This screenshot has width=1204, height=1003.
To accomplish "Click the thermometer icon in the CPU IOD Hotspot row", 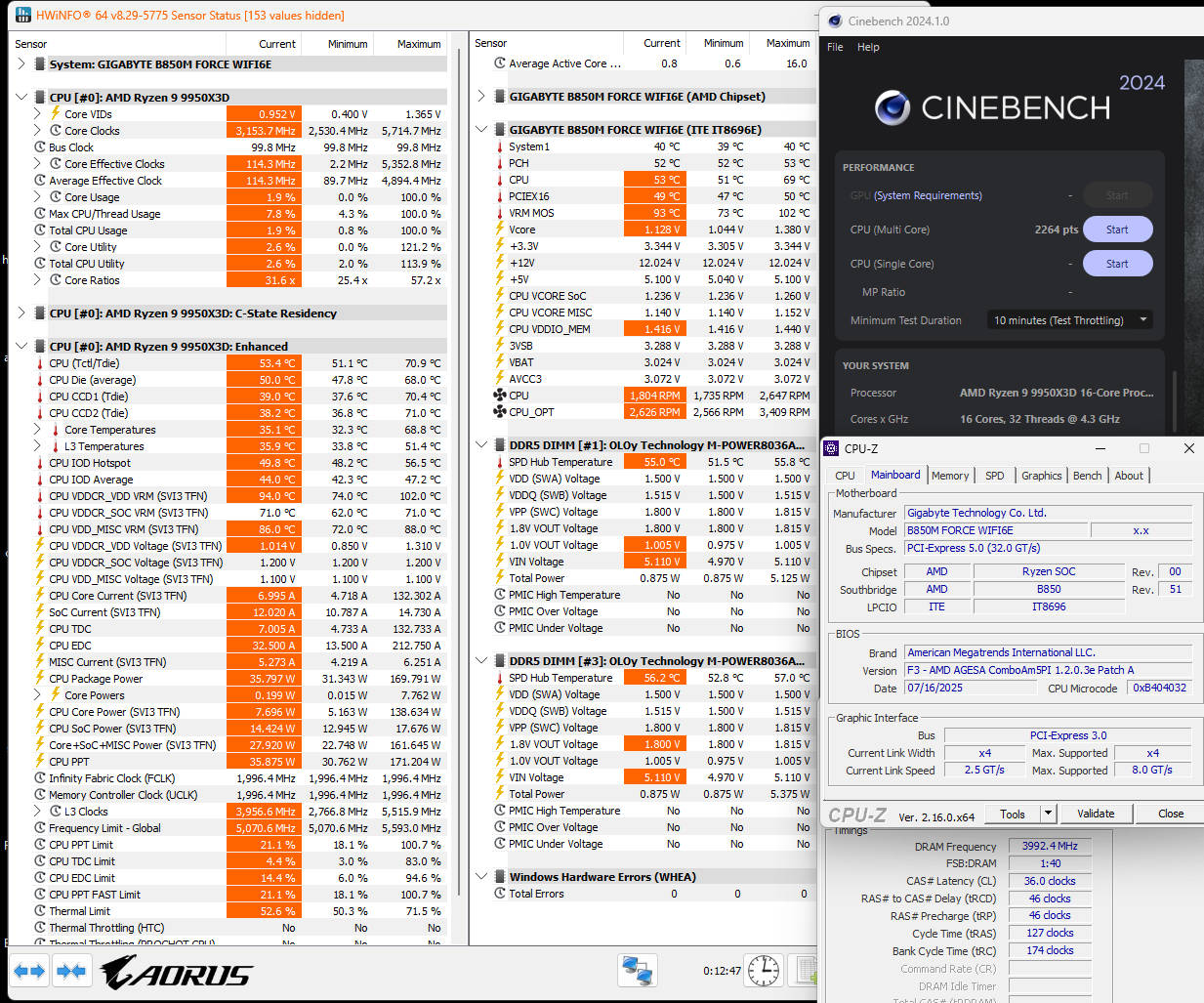I will (40, 463).
